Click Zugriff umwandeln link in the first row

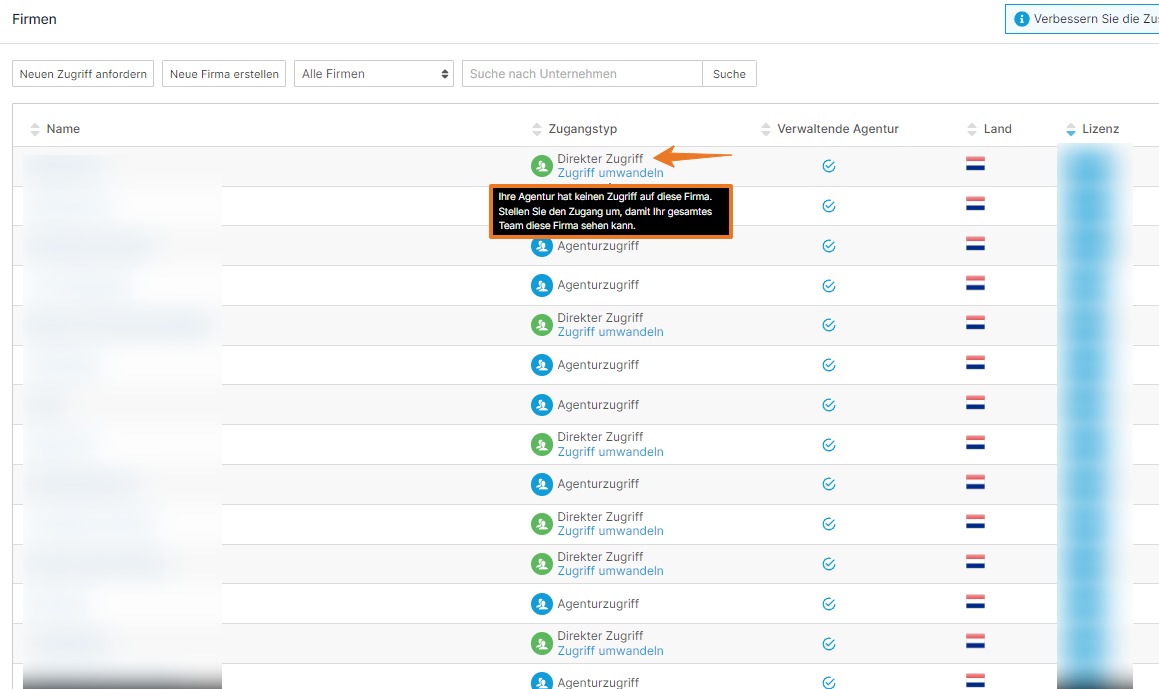pyautogui.click(x=610, y=173)
